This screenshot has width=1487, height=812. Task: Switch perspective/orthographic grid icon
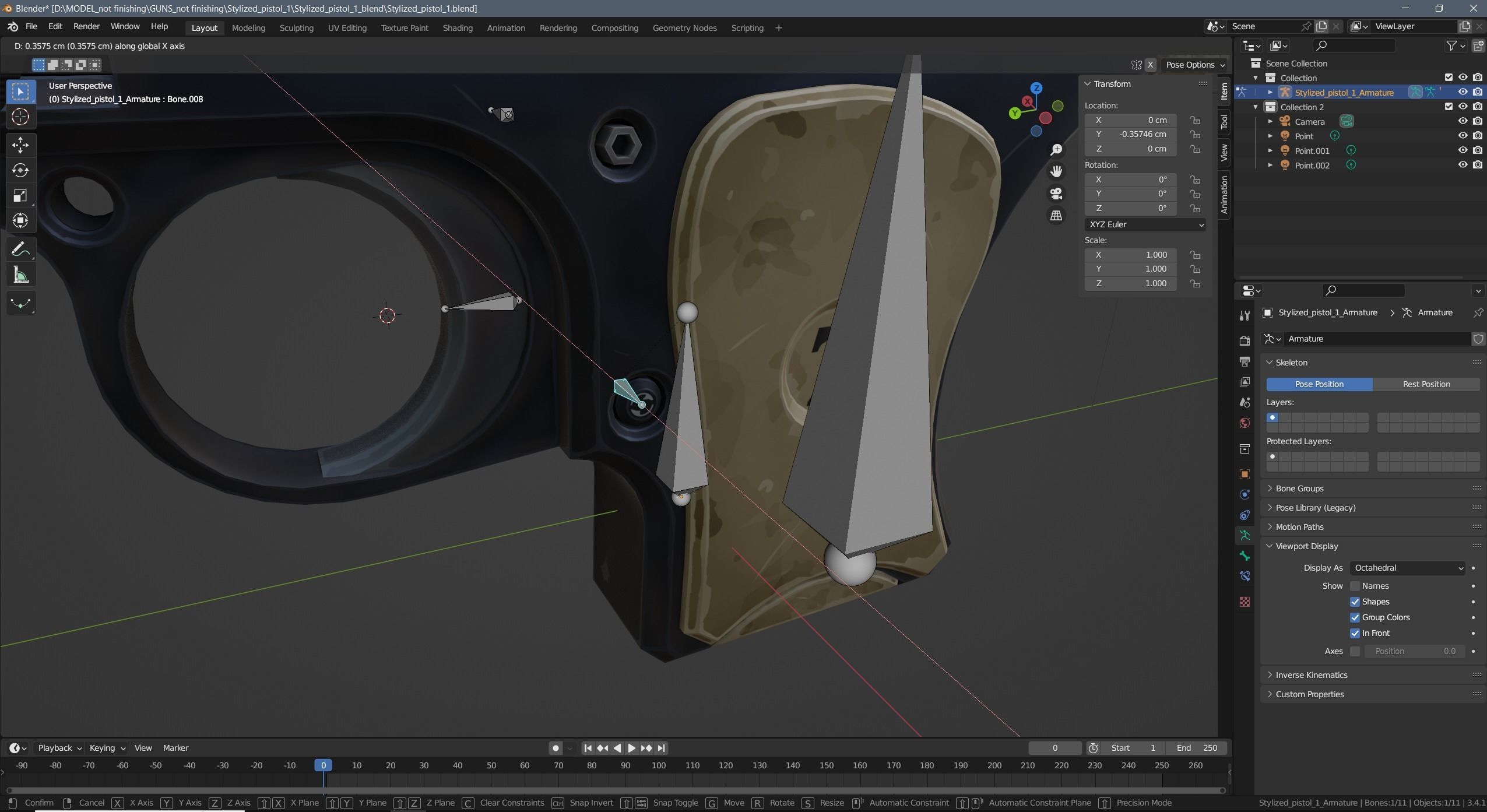[x=1056, y=216]
